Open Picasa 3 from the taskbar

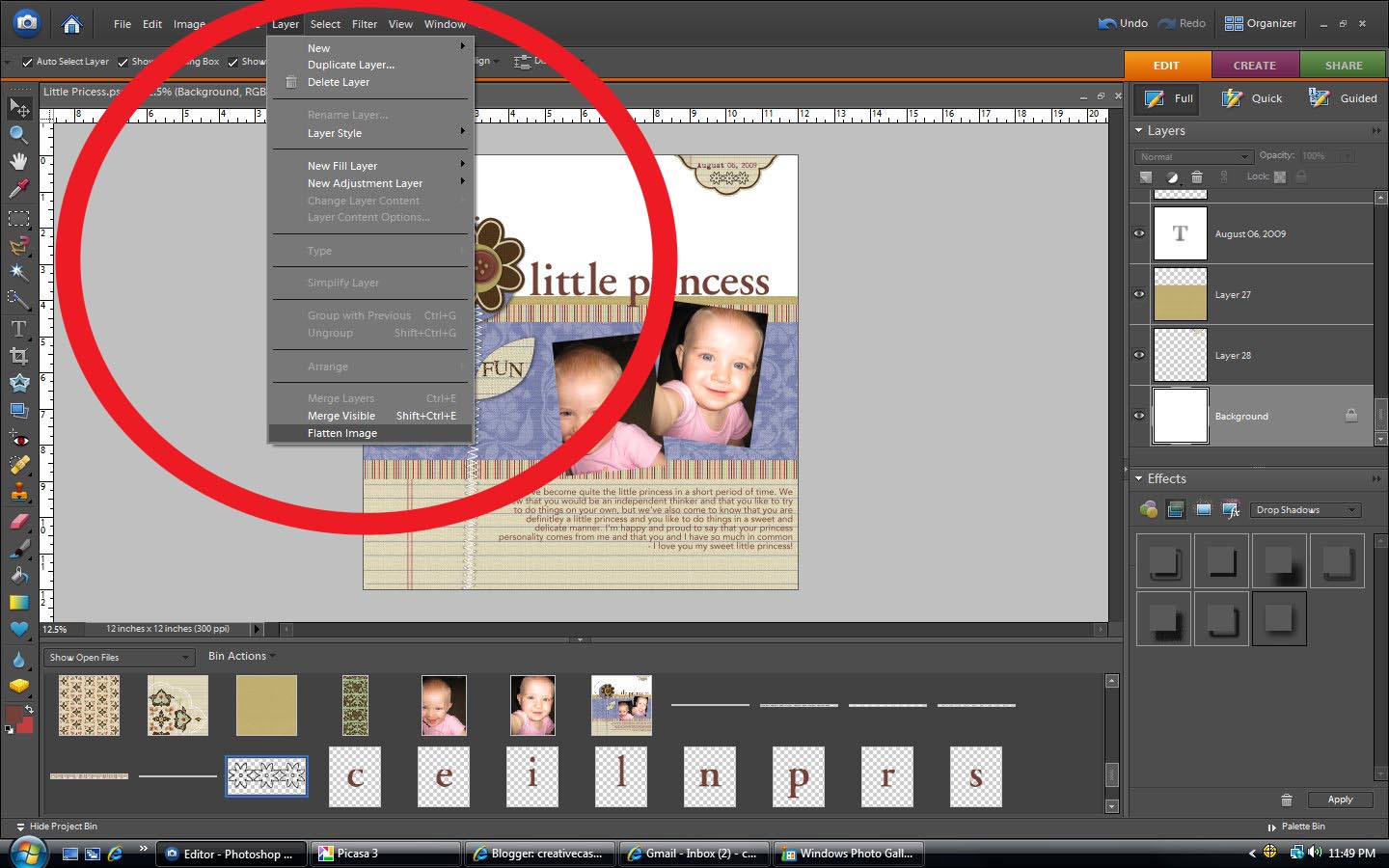point(385,854)
